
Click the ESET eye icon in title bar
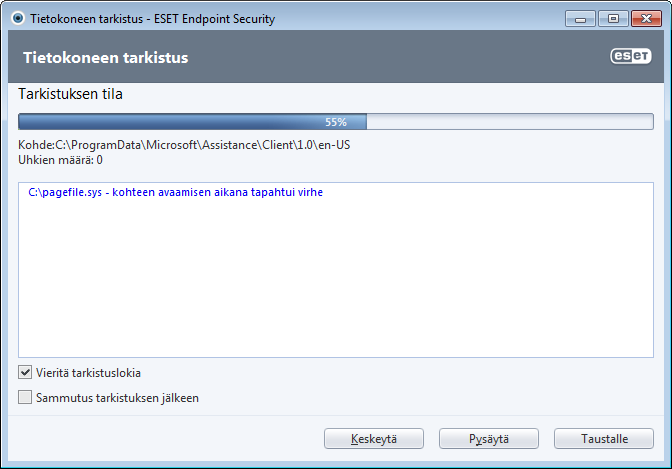(18, 18)
